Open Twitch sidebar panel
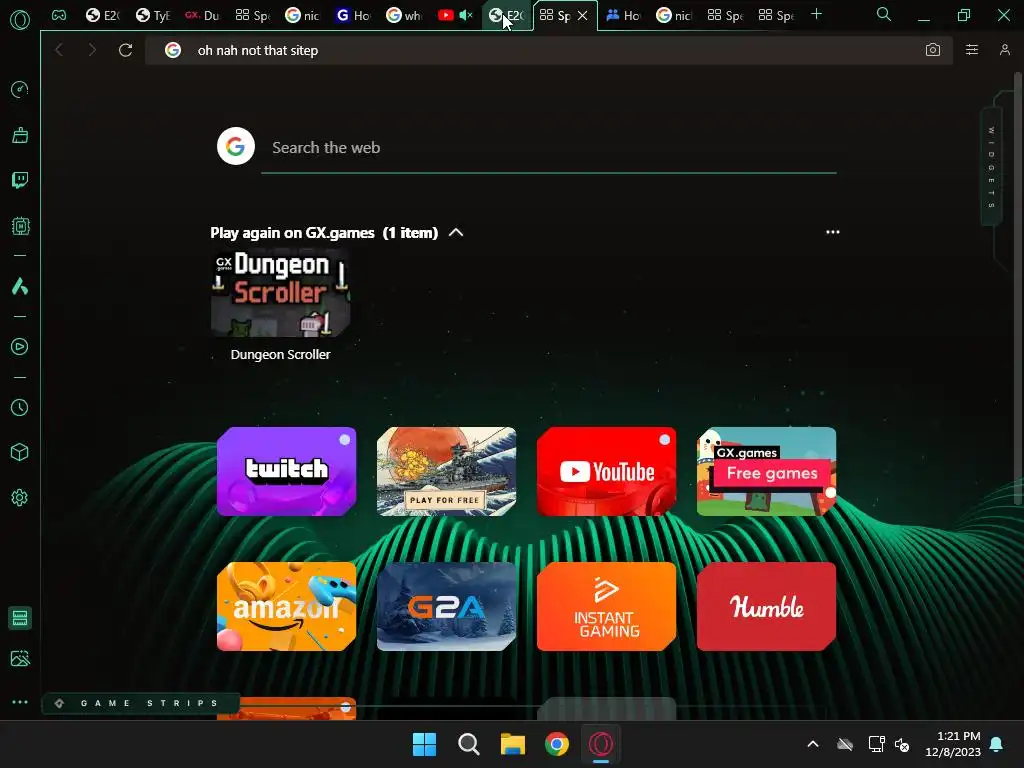Screen dimensions: 1024x768 click(x=20, y=180)
